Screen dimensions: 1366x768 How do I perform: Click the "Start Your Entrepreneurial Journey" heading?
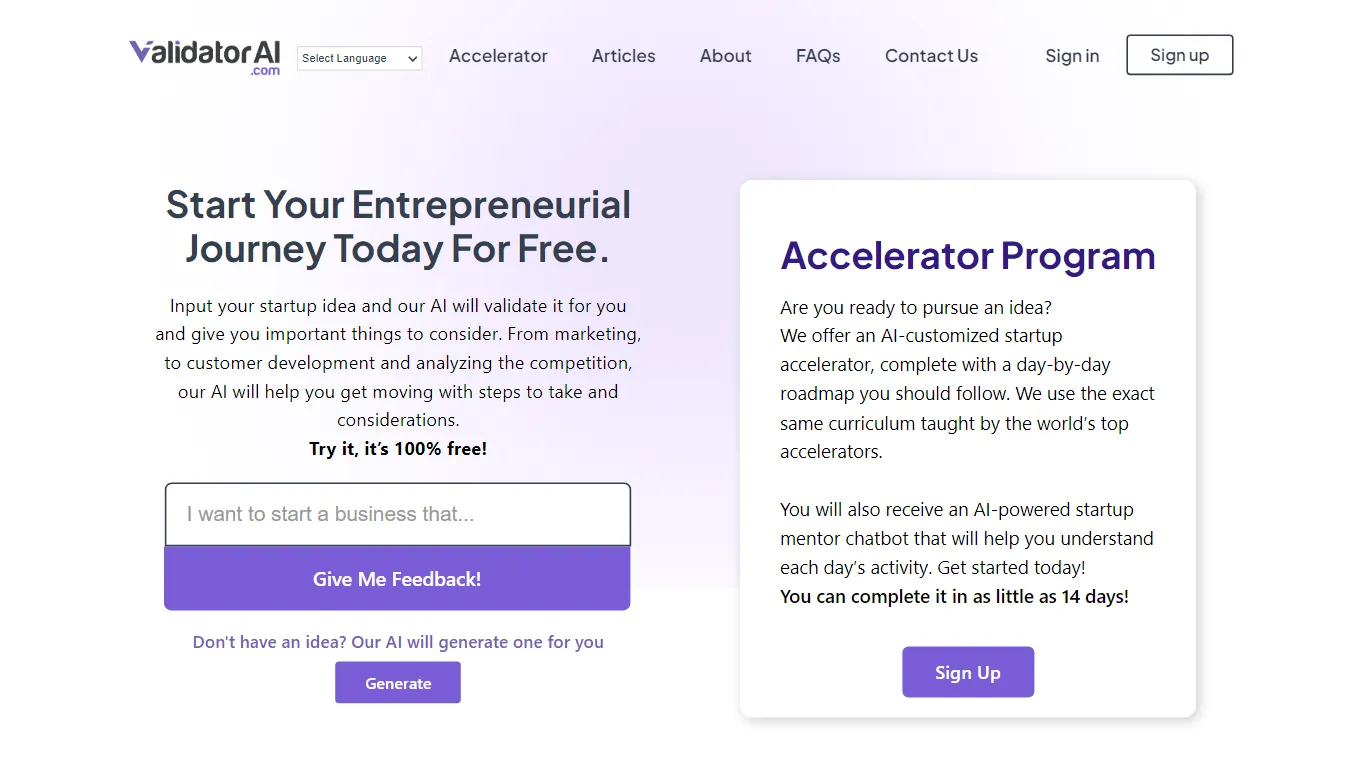(x=398, y=226)
